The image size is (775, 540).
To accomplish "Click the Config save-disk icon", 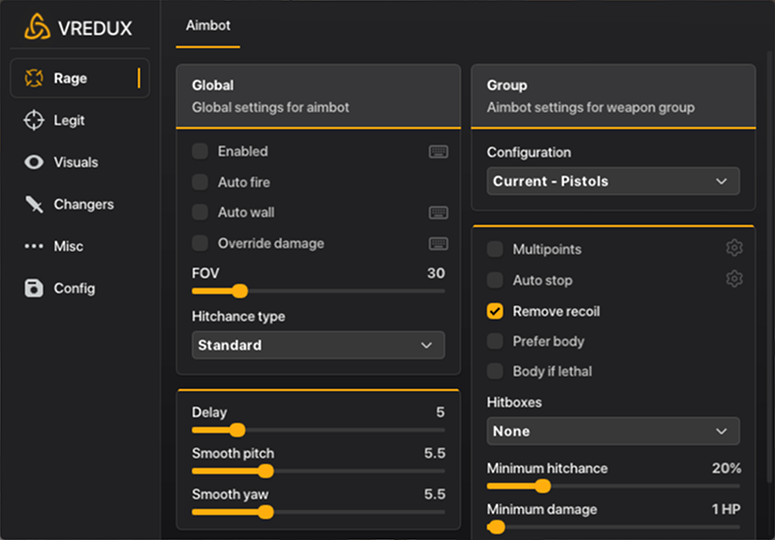I will (34, 288).
